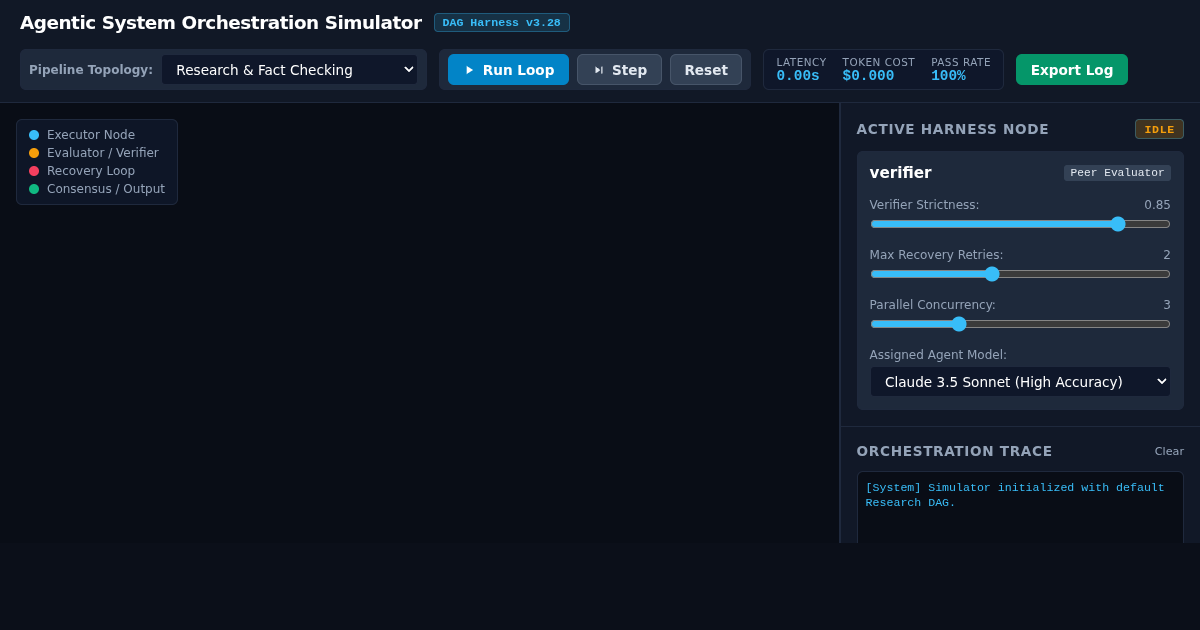This screenshot has height=630, width=1200.
Task: Click the Verifier Strictness value 0.85
Action: (1157, 205)
